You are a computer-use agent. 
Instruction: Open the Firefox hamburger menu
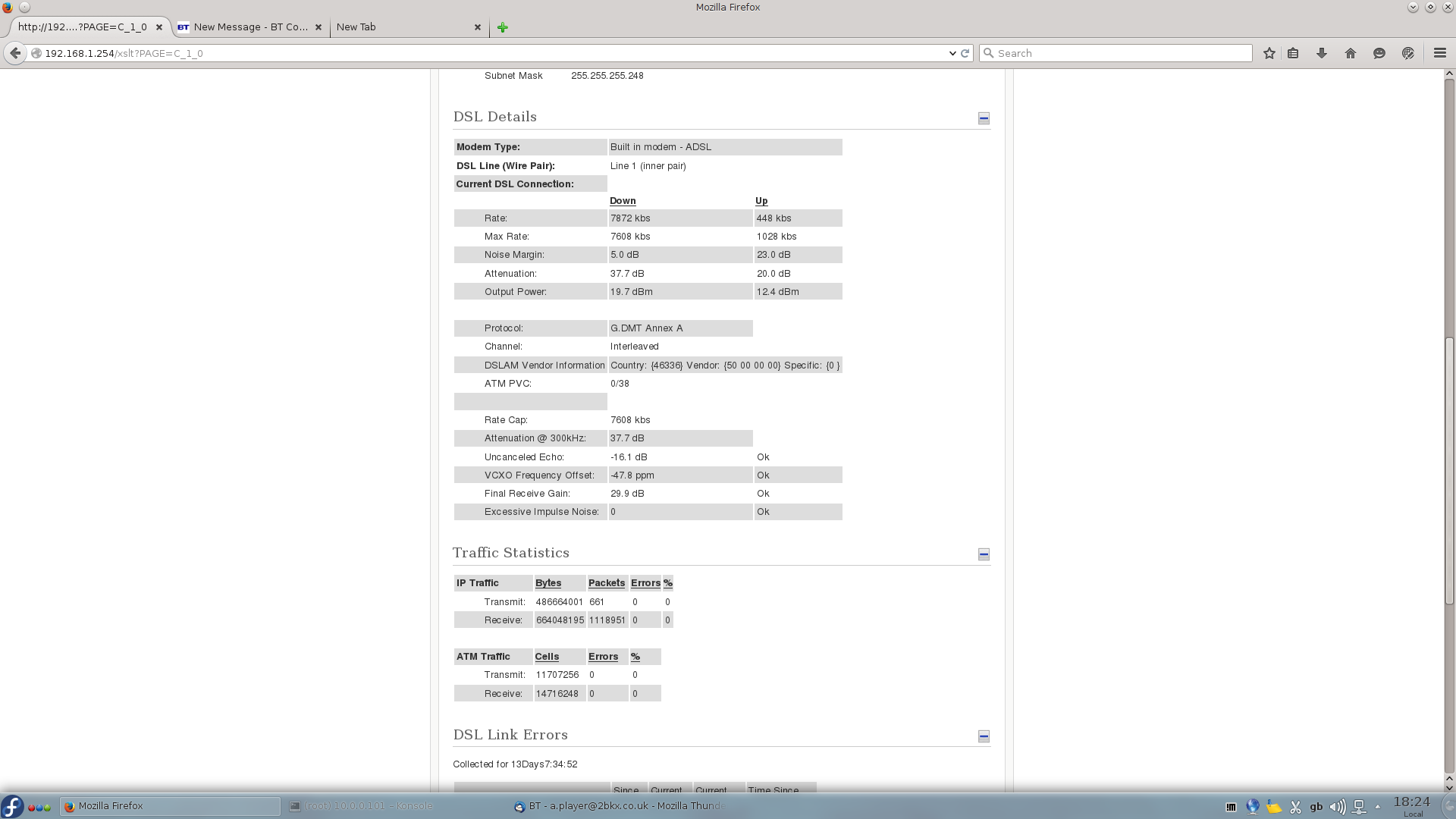[x=1439, y=53]
